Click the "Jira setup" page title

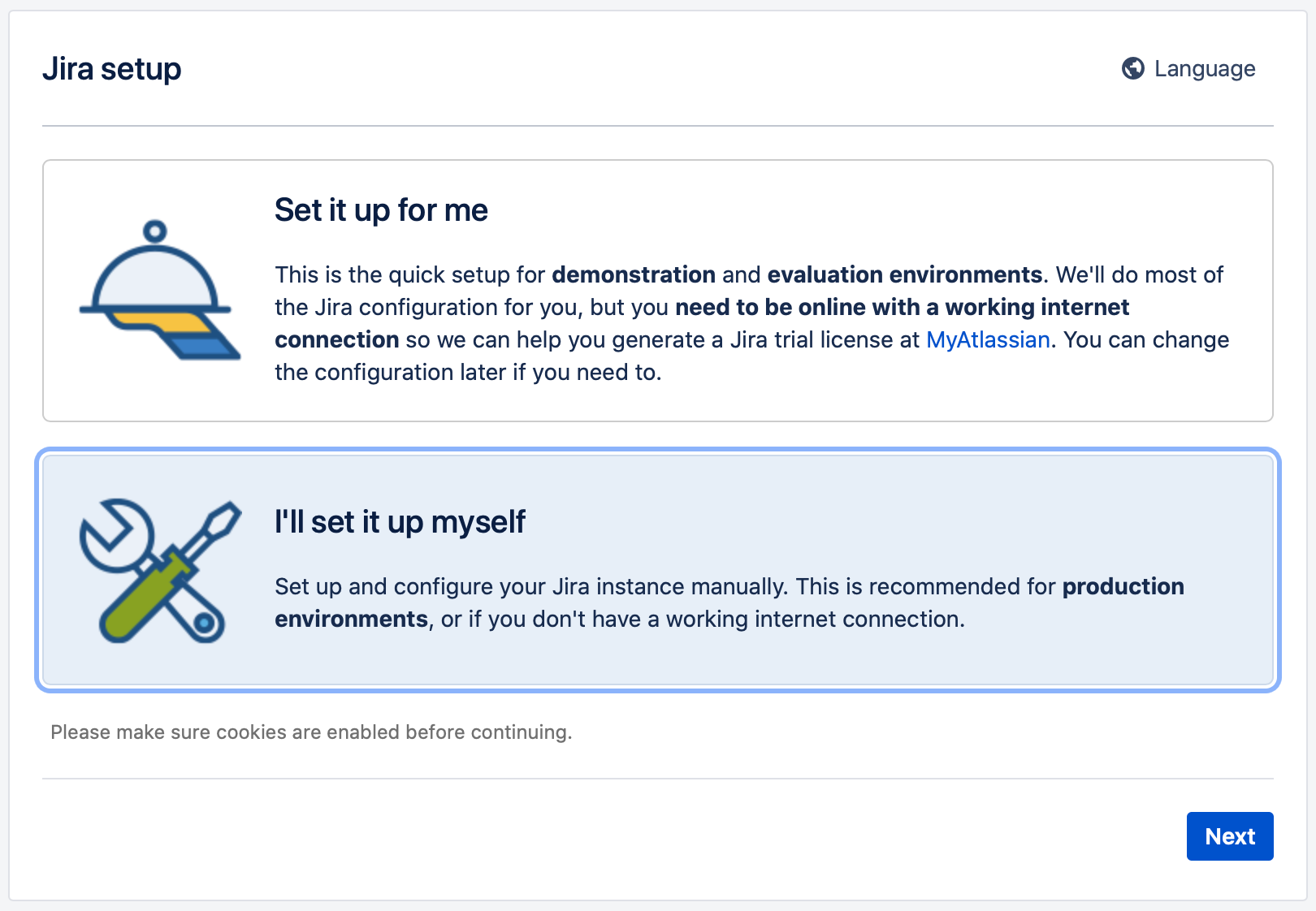111,69
